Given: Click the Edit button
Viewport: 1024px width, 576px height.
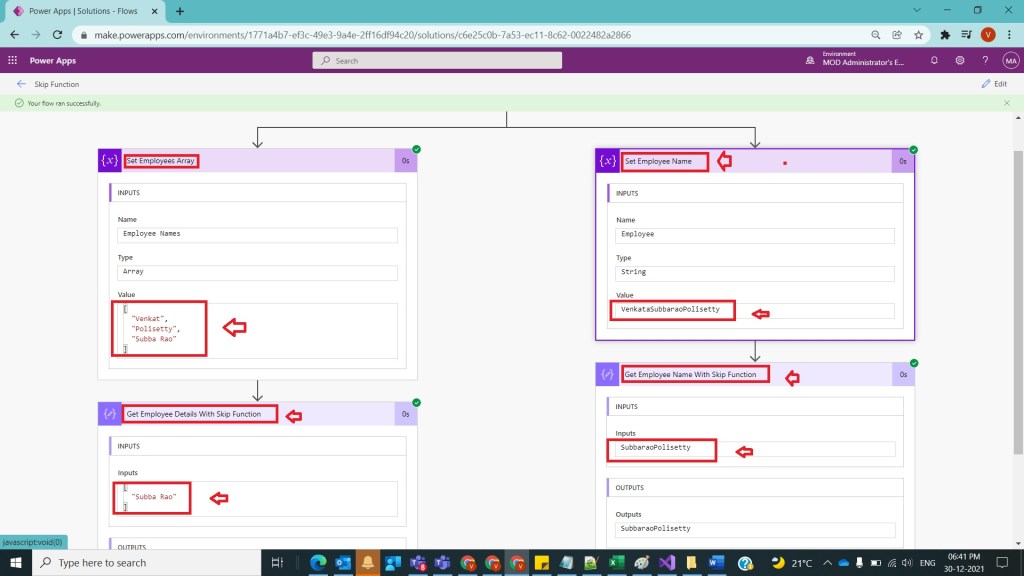Looking at the screenshot, I should 993,84.
